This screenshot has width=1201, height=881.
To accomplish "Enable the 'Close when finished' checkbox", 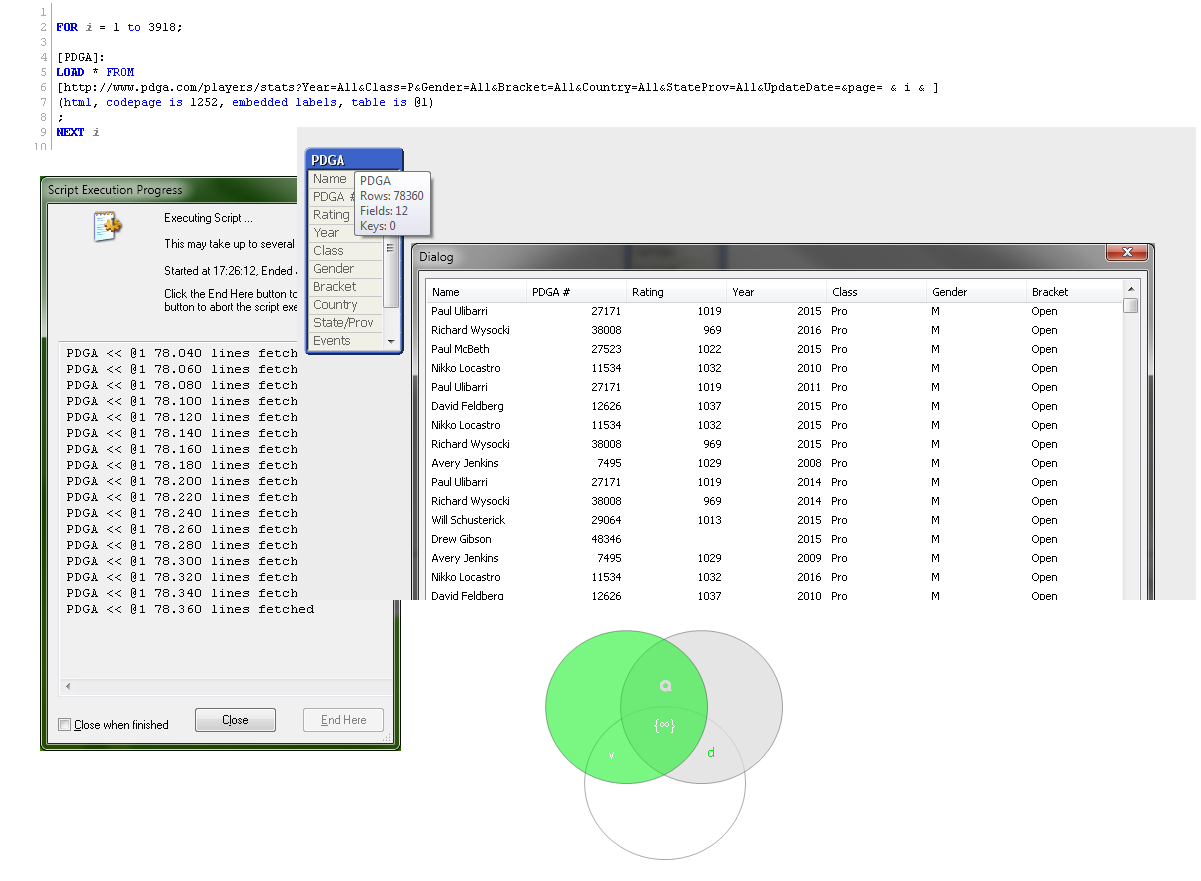I will pyautogui.click(x=65, y=725).
